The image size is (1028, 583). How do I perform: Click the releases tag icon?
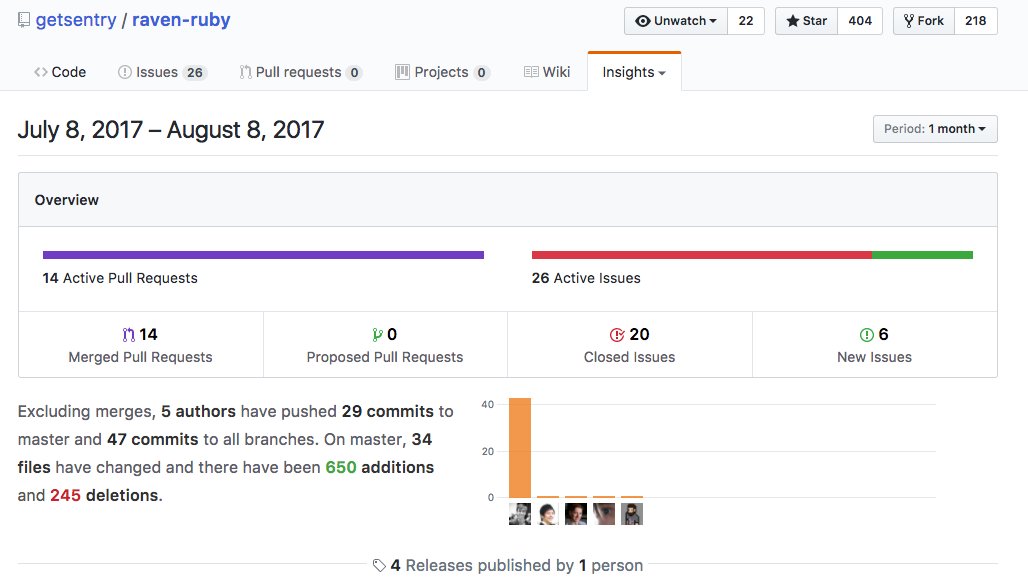pos(379,565)
